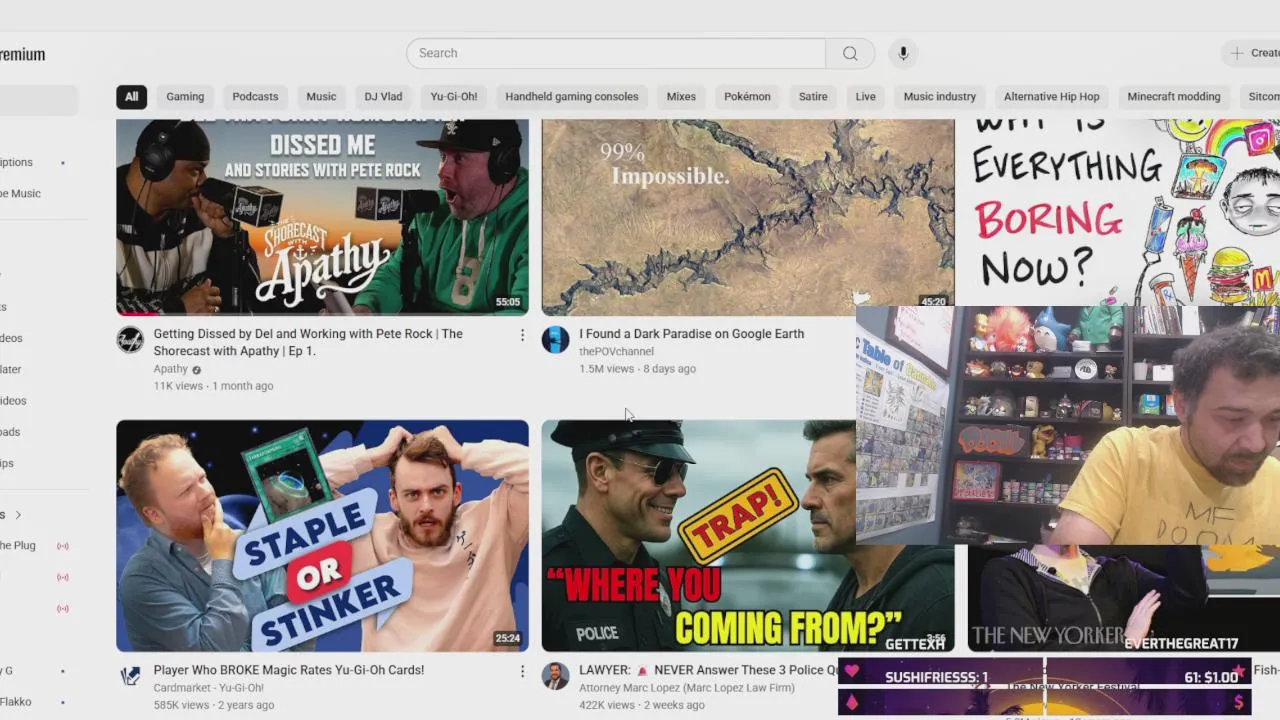Open the Why Is Everything Boring thumbnail
This screenshot has height=720, width=1280.
(x=1124, y=212)
